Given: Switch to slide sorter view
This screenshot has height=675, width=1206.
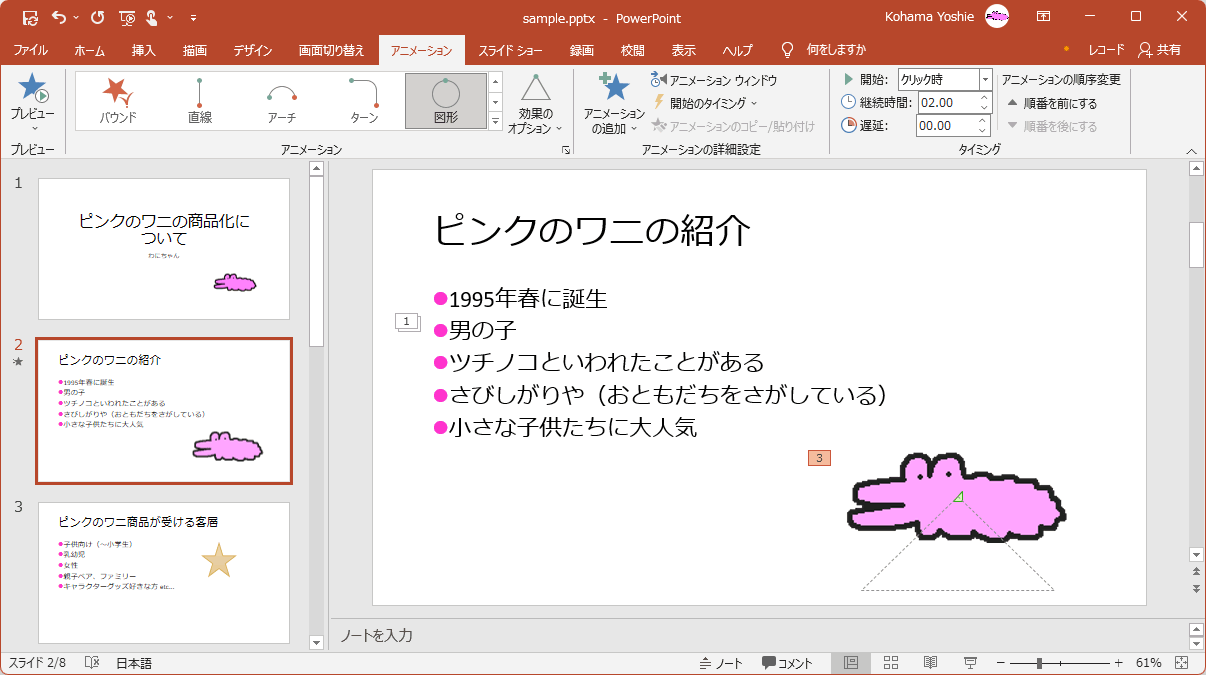Looking at the screenshot, I should (891, 663).
